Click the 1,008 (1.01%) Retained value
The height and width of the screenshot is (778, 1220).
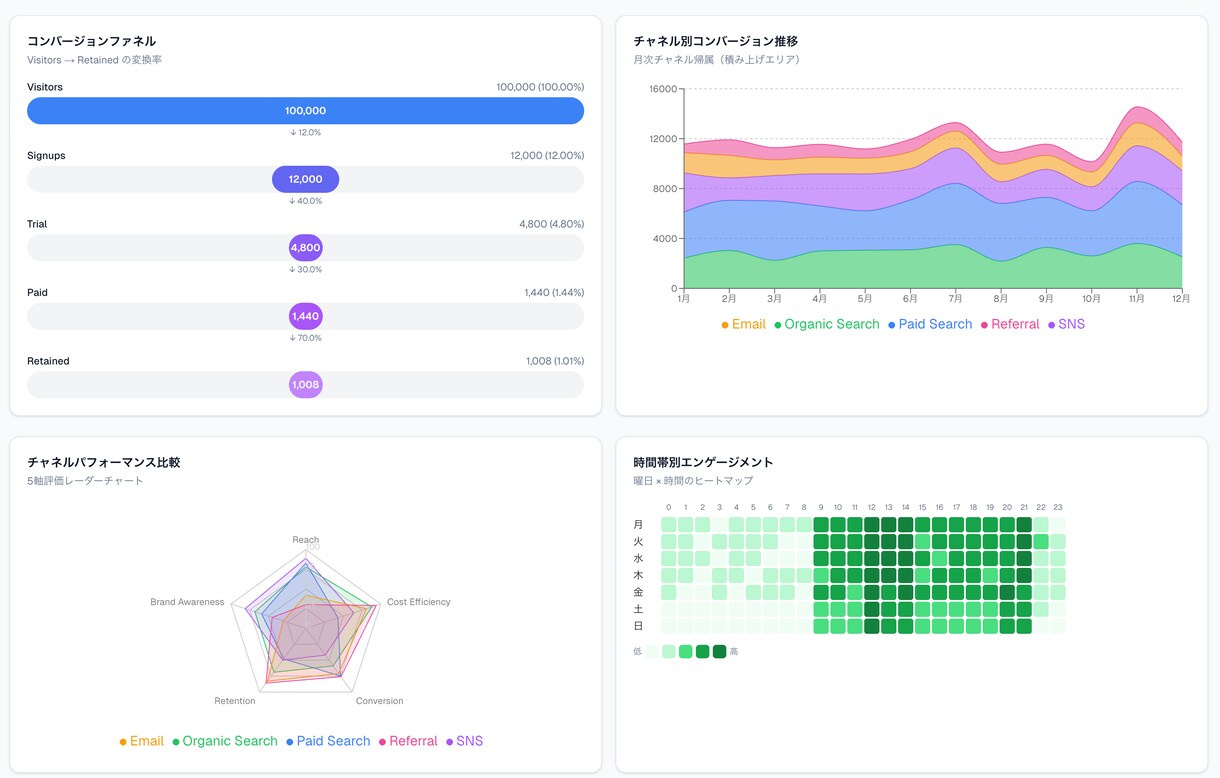click(555, 361)
